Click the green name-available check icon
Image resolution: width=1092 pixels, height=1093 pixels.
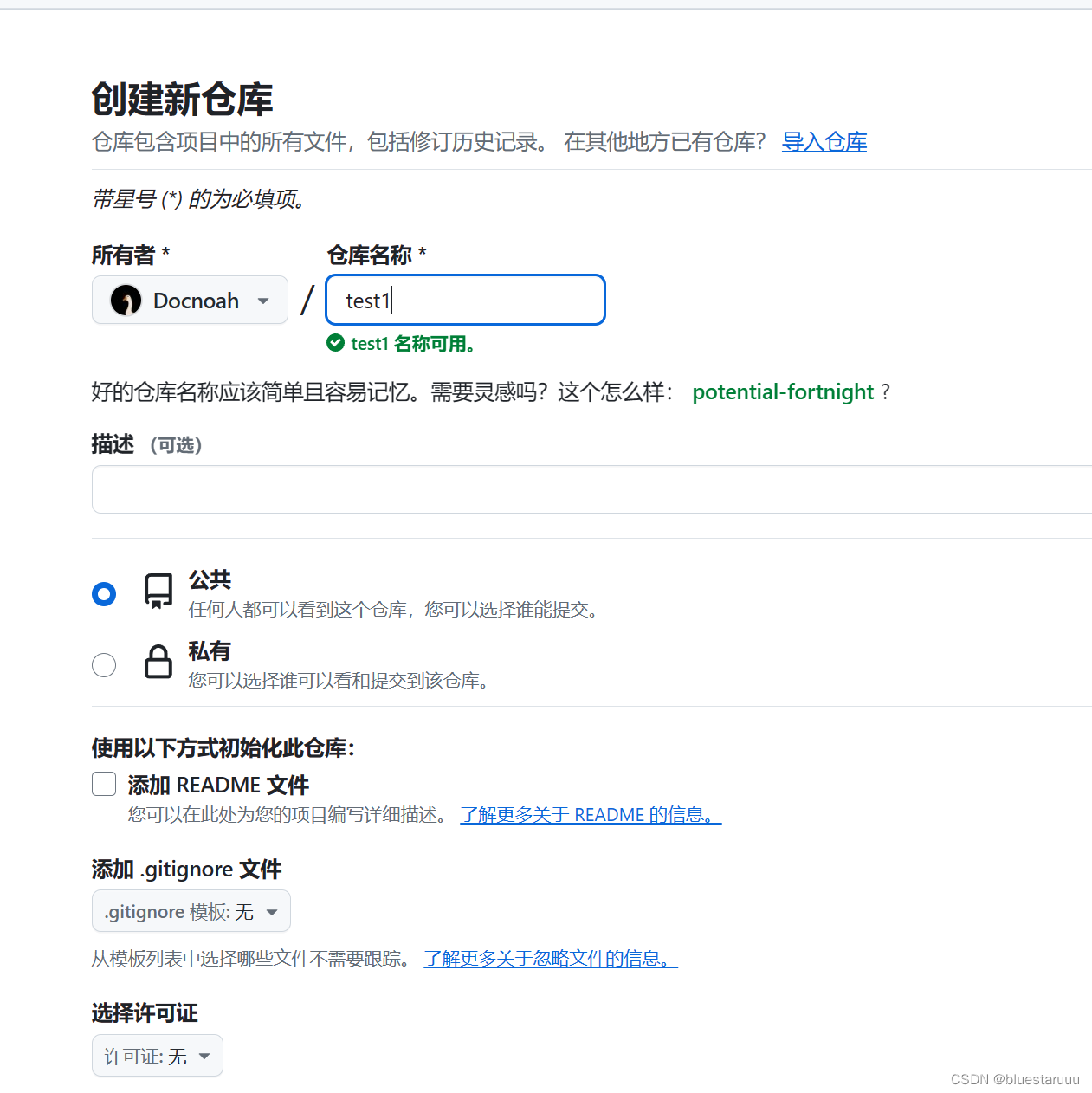click(336, 343)
